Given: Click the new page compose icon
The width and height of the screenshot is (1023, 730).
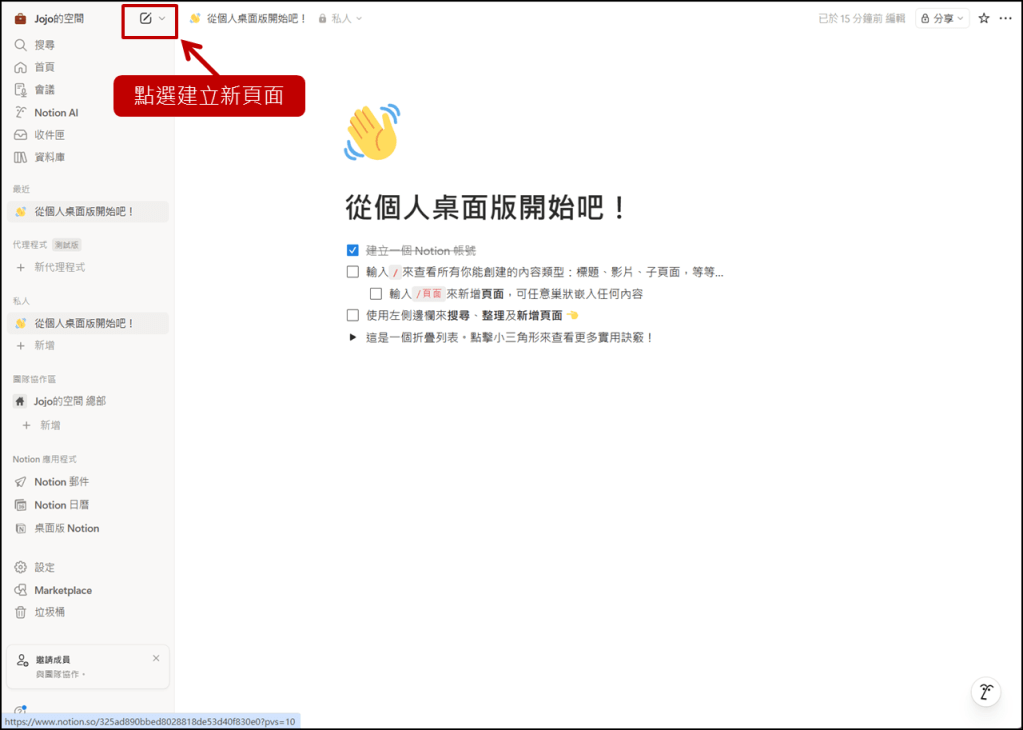Looking at the screenshot, I should [145, 18].
